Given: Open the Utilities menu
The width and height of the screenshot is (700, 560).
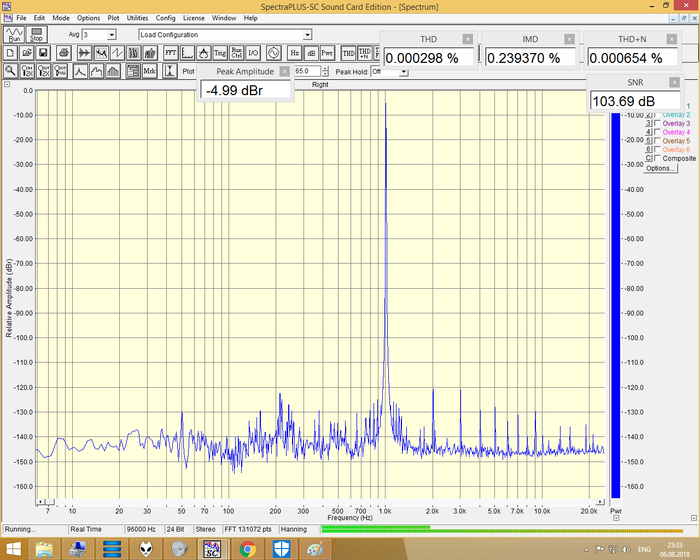Looking at the screenshot, I should (x=137, y=18).
